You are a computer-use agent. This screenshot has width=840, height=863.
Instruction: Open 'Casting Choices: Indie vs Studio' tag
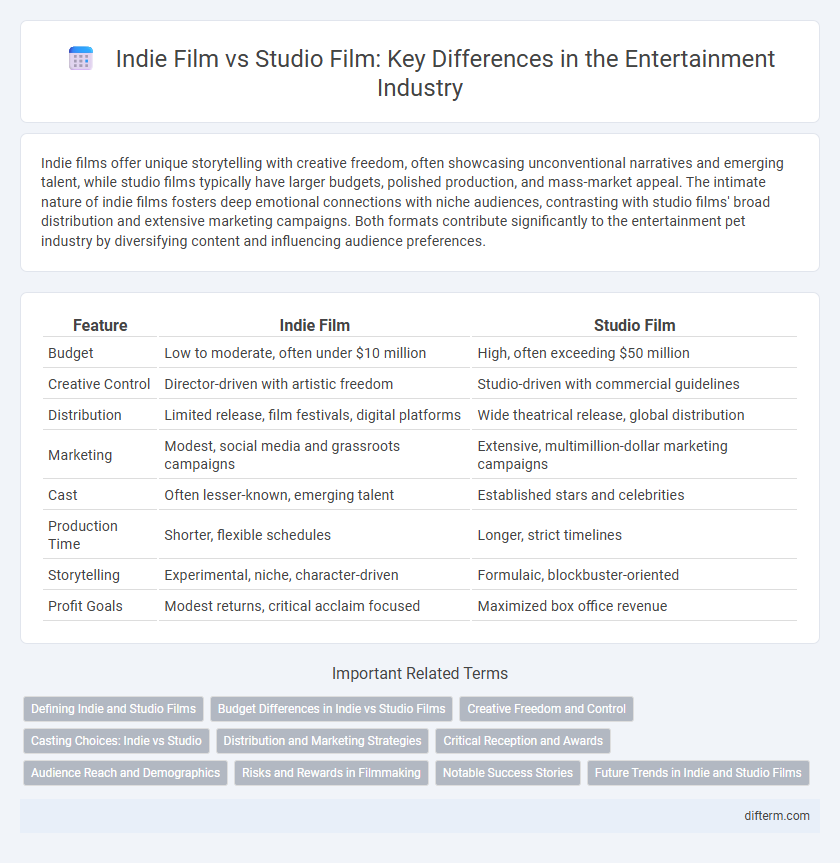[x=116, y=741]
